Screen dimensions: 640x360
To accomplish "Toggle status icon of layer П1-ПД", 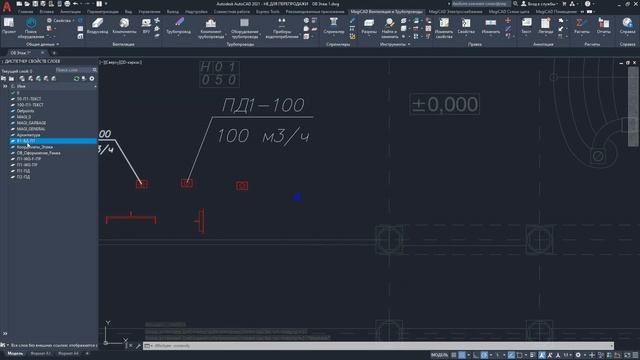I will (x=13, y=171).
